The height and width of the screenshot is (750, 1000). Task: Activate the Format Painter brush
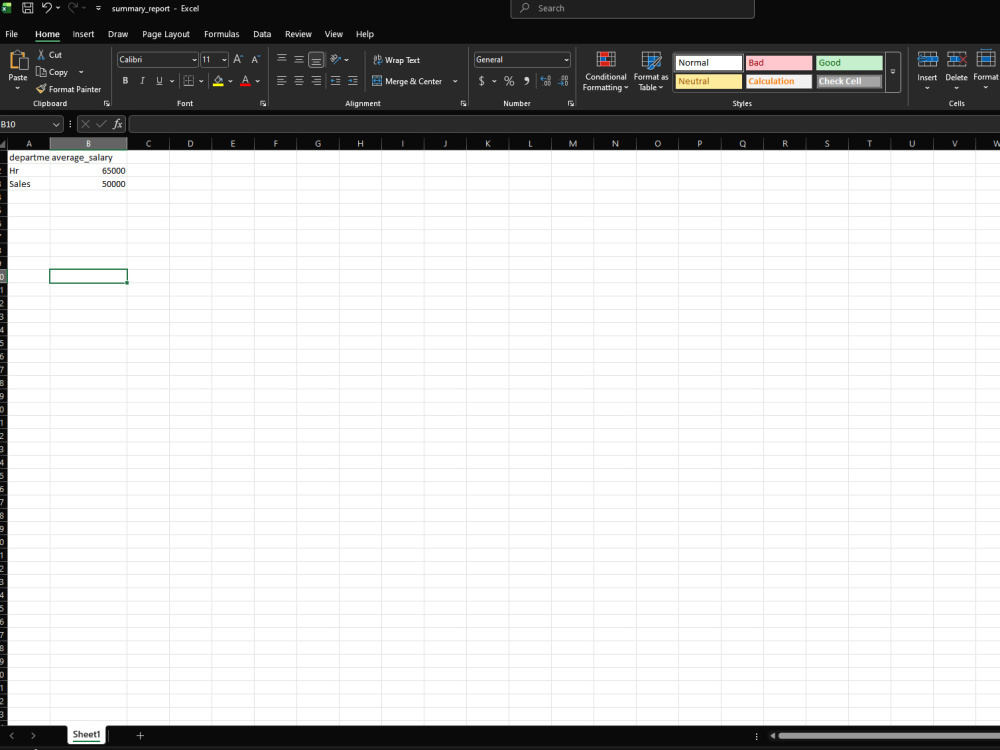[41, 89]
